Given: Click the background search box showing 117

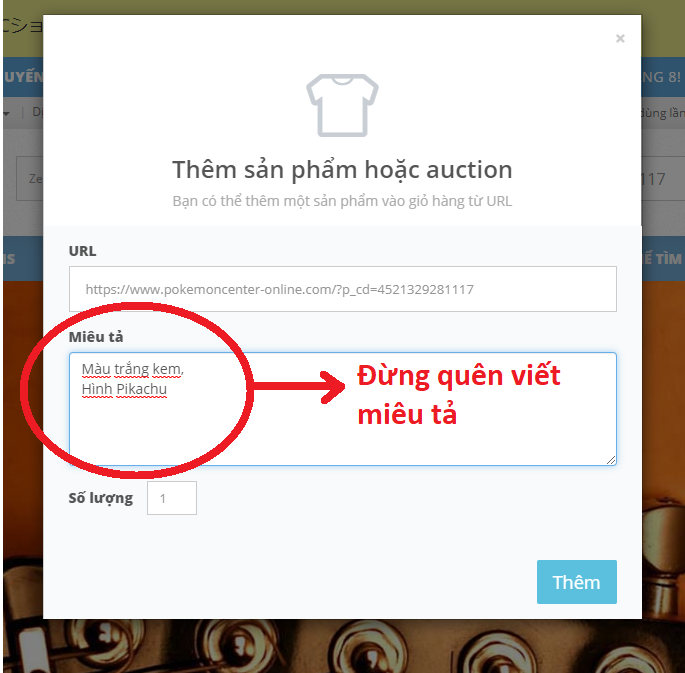Looking at the screenshot, I should point(663,179).
